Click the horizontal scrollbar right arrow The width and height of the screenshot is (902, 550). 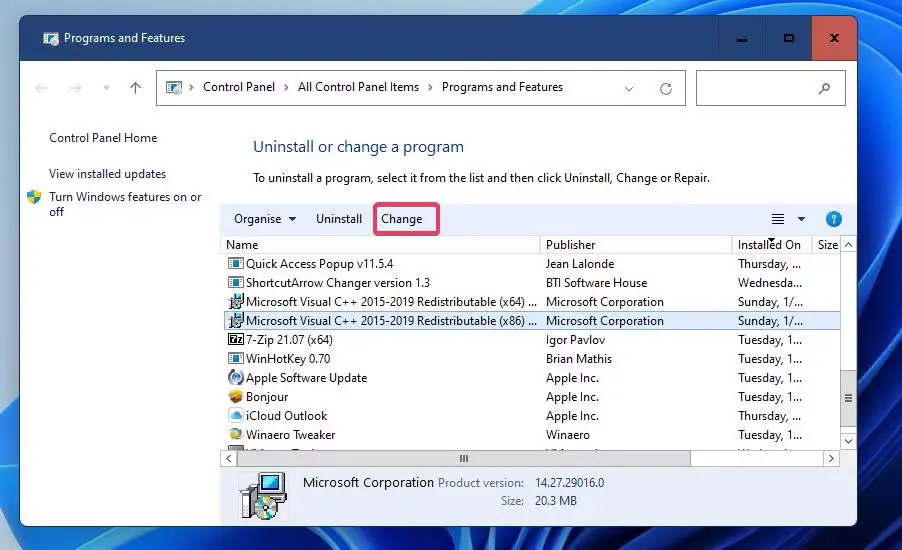tap(830, 458)
